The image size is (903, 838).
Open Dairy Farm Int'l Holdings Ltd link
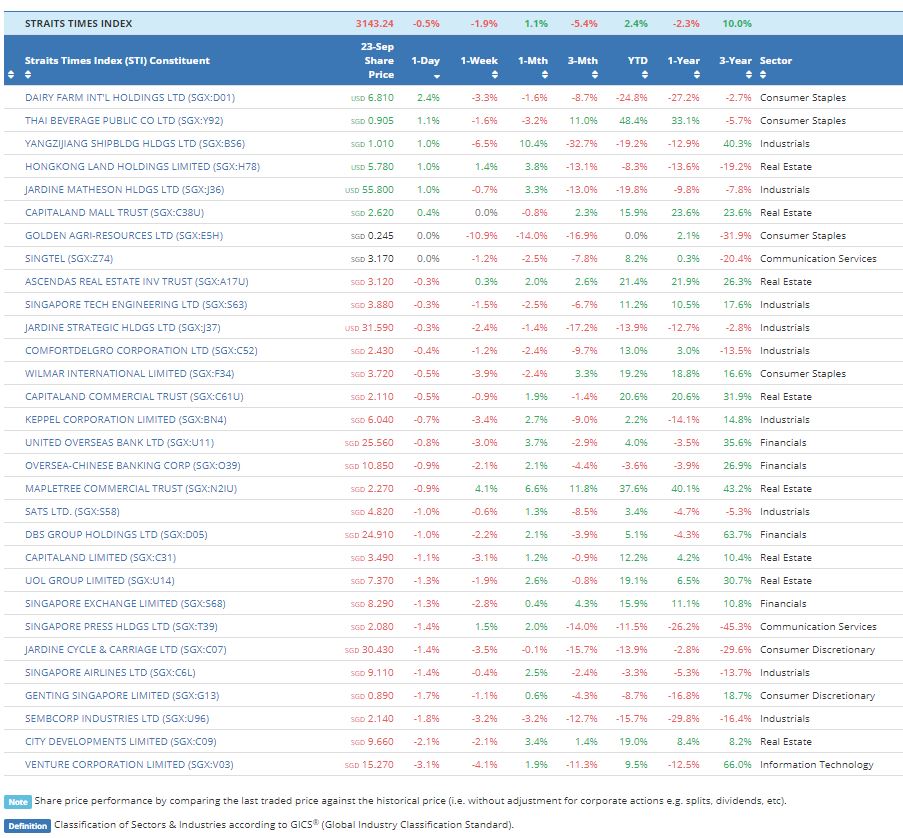pyautogui.click(x=130, y=97)
